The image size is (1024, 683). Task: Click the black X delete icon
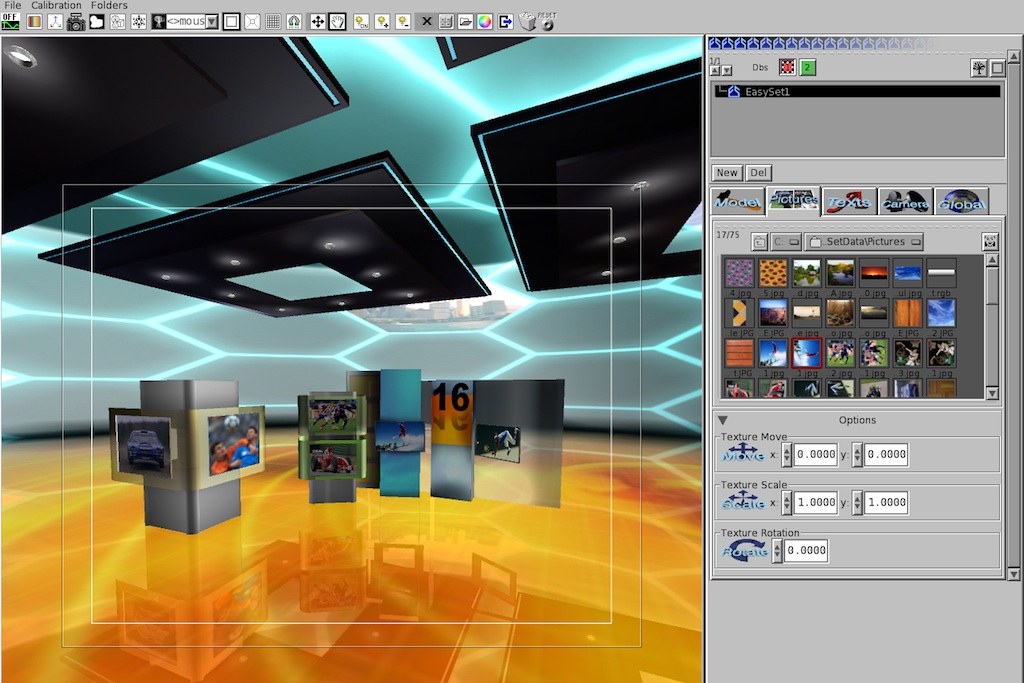427,22
